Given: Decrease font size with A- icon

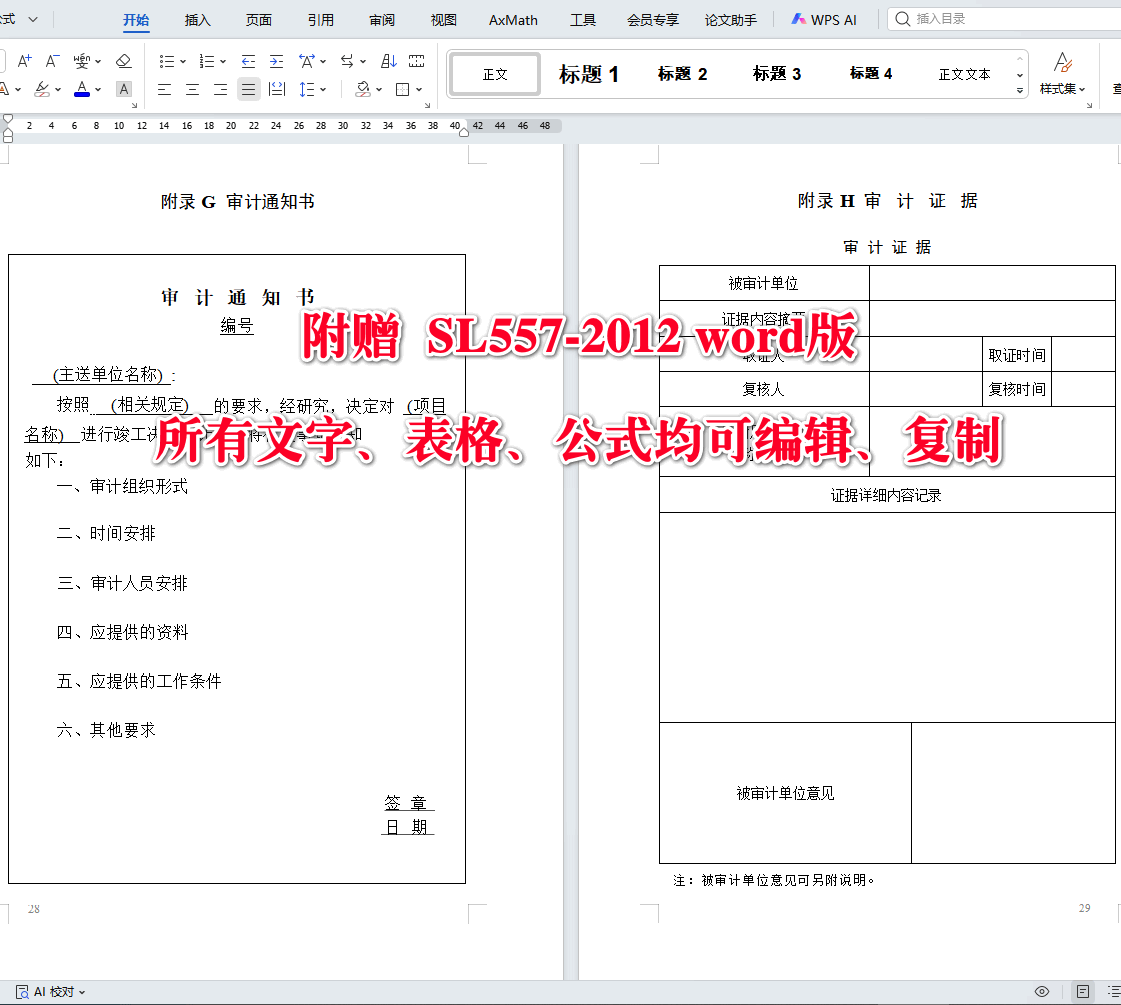Looking at the screenshot, I should tap(52, 61).
